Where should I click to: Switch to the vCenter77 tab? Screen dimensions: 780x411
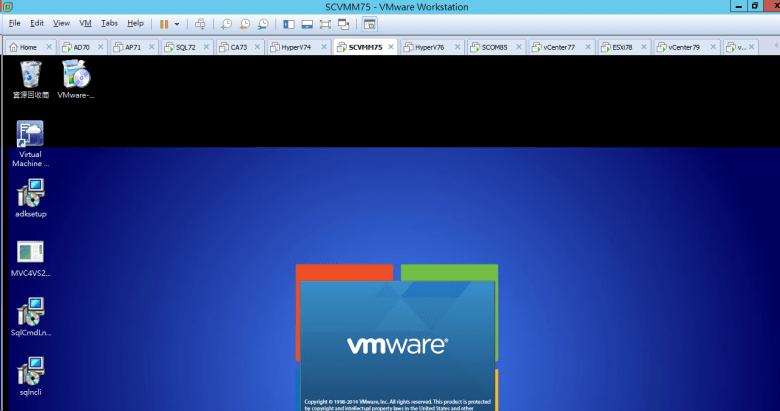pyautogui.click(x=558, y=47)
